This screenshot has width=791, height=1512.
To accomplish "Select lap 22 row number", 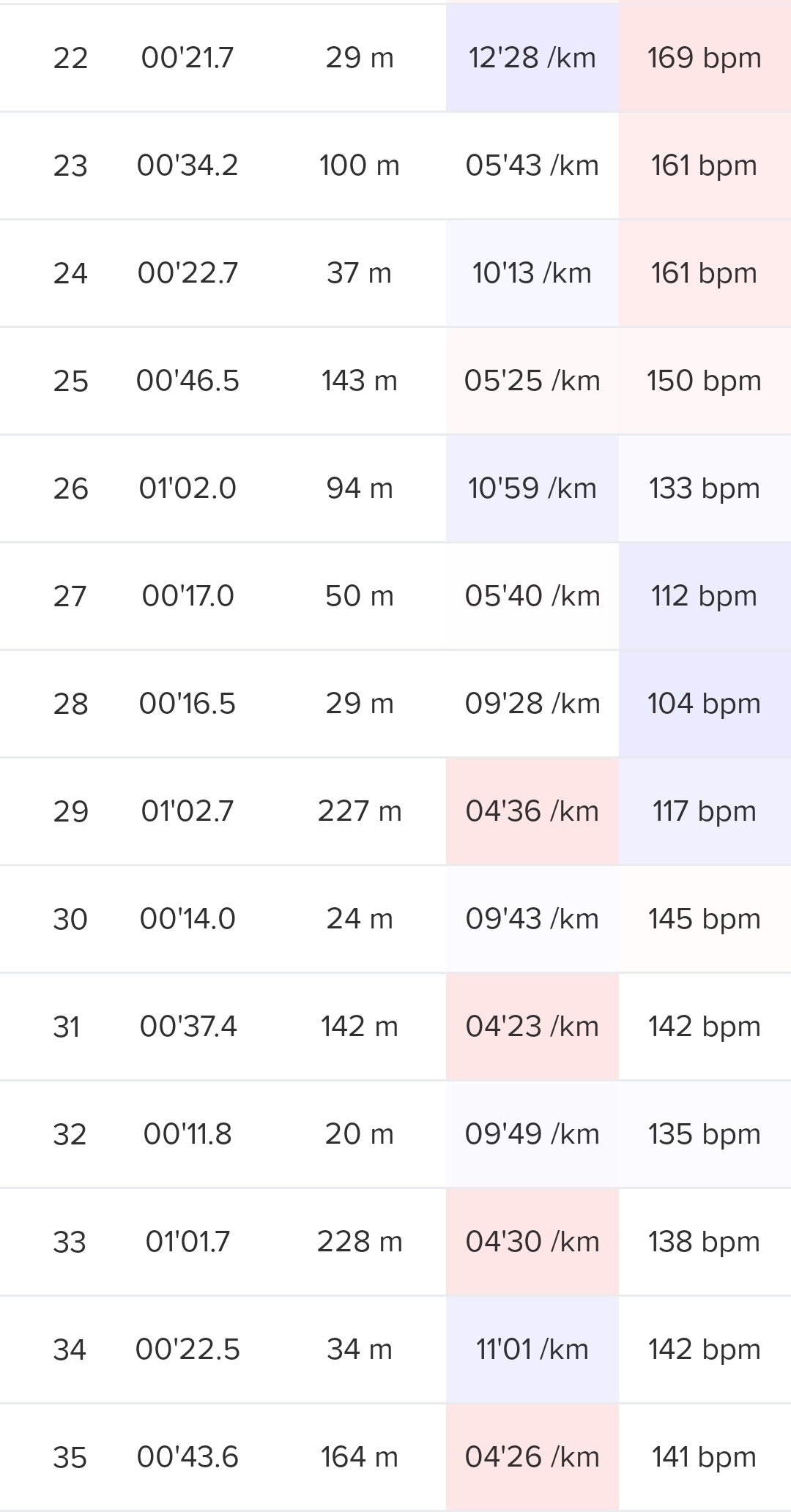I will (70, 58).
